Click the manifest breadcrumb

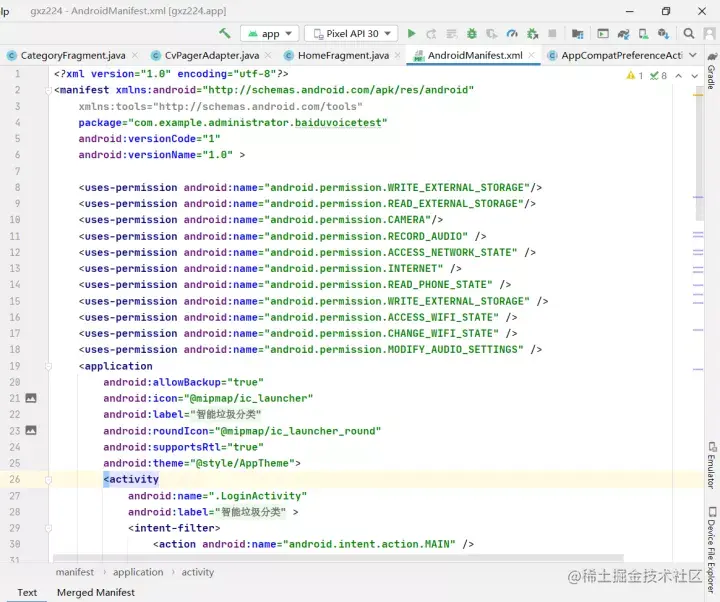(x=75, y=572)
